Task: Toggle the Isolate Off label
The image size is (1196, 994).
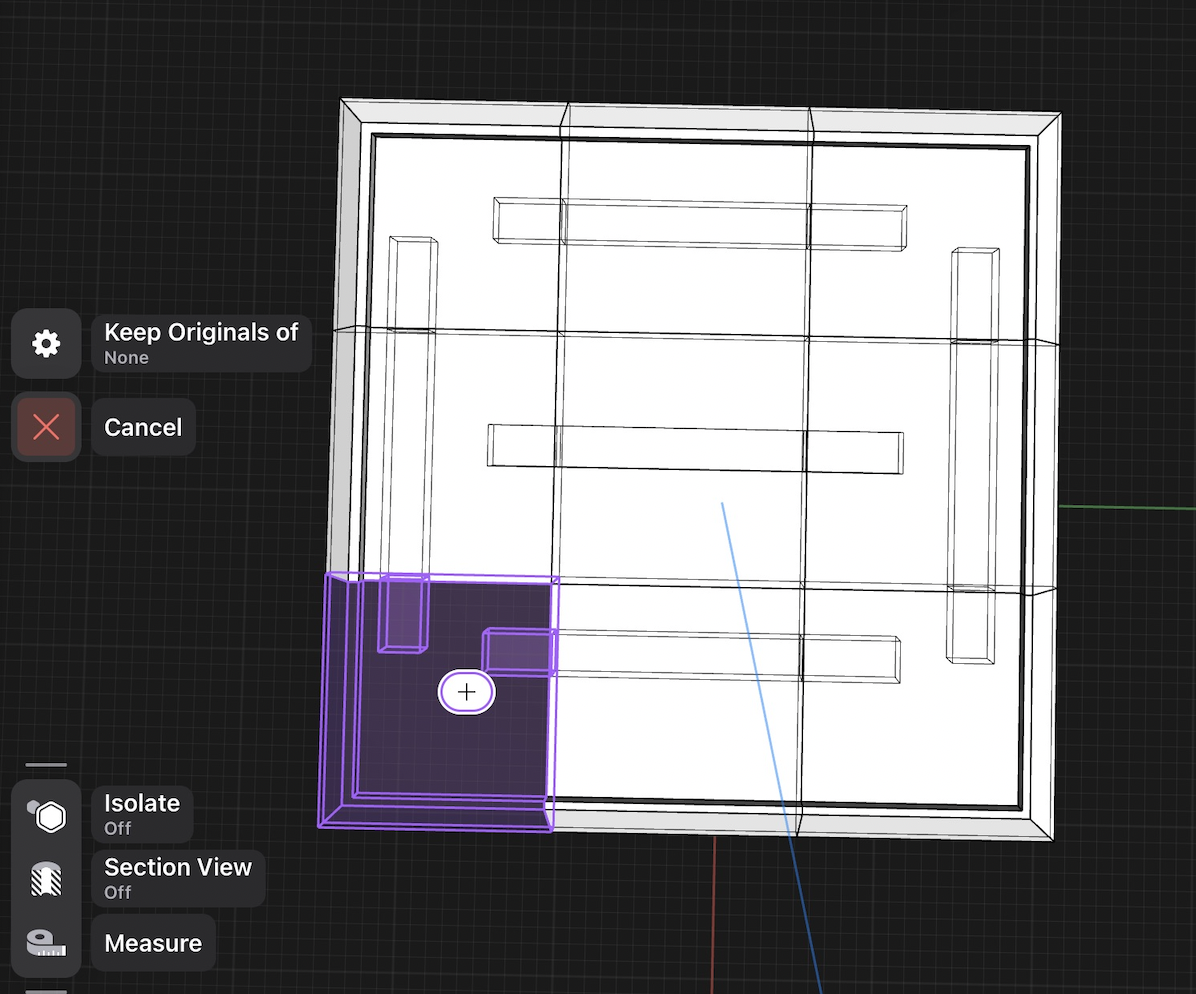Action: [x=142, y=814]
